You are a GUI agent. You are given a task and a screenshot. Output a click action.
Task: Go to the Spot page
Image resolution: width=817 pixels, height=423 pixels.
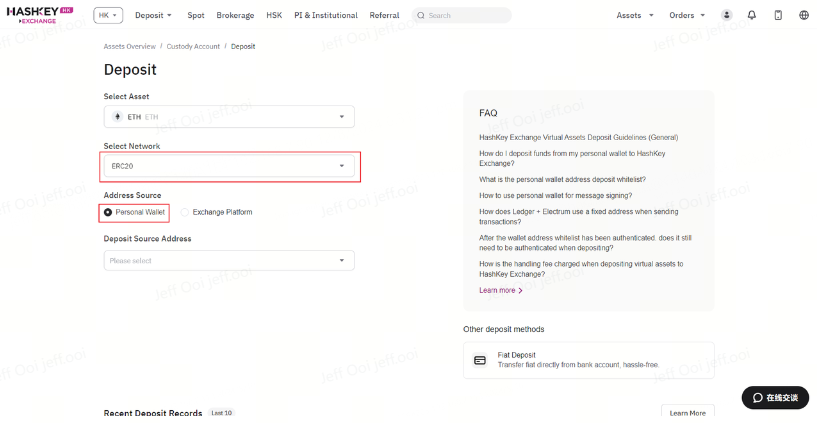click(x=196, y=15)
